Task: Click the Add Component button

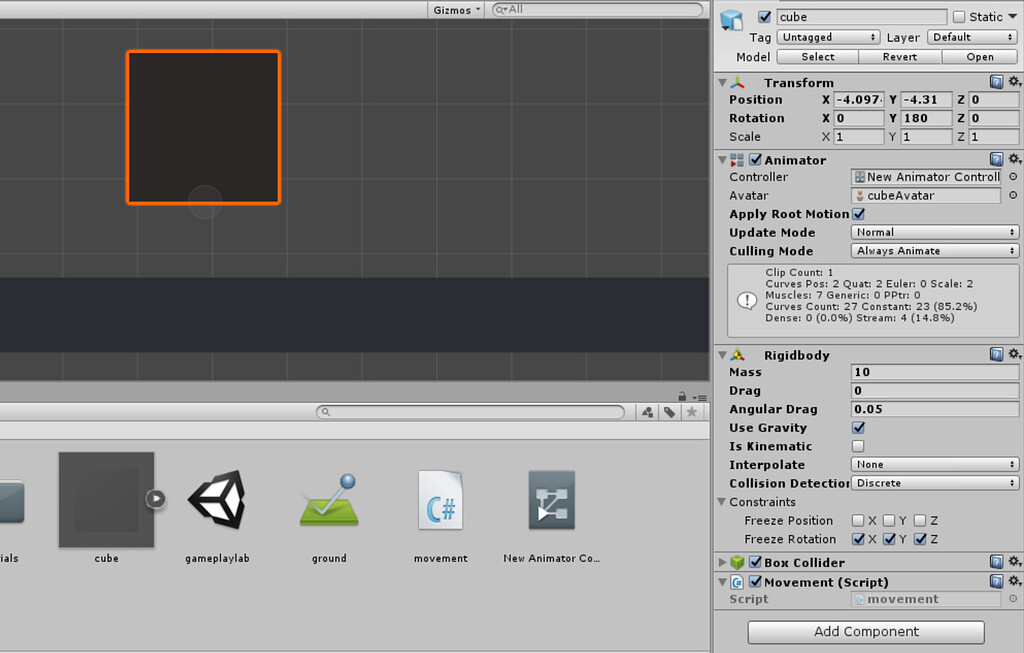Action: click(864, 632)
